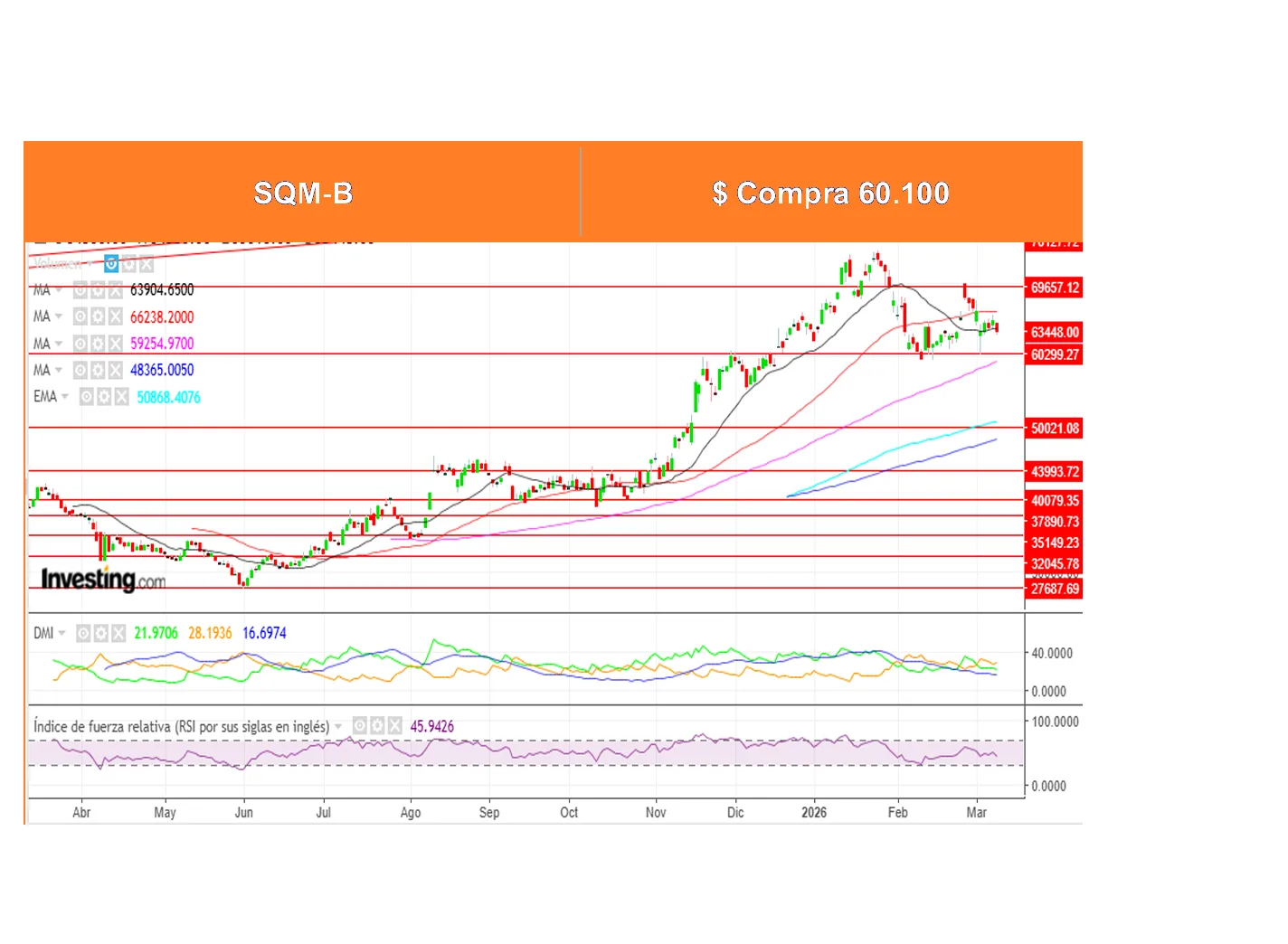
Task: Open EMA indicator settings gear
Action: click(104, 397)
